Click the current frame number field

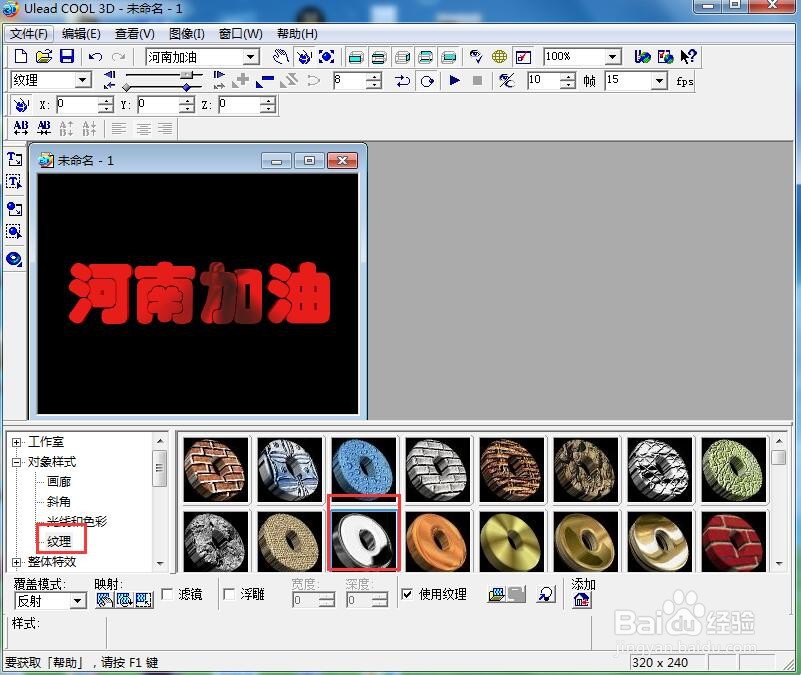(349, 81)
